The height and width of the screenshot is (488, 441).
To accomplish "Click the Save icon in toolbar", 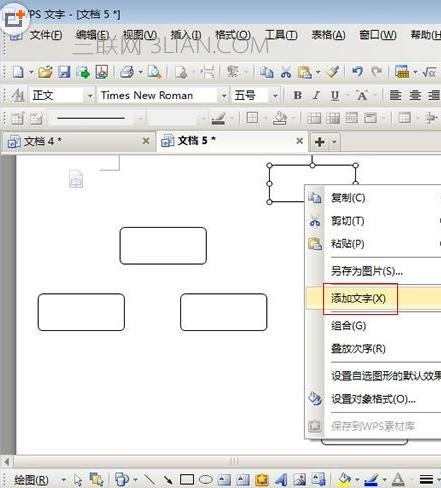I will [x=64, y=72].
